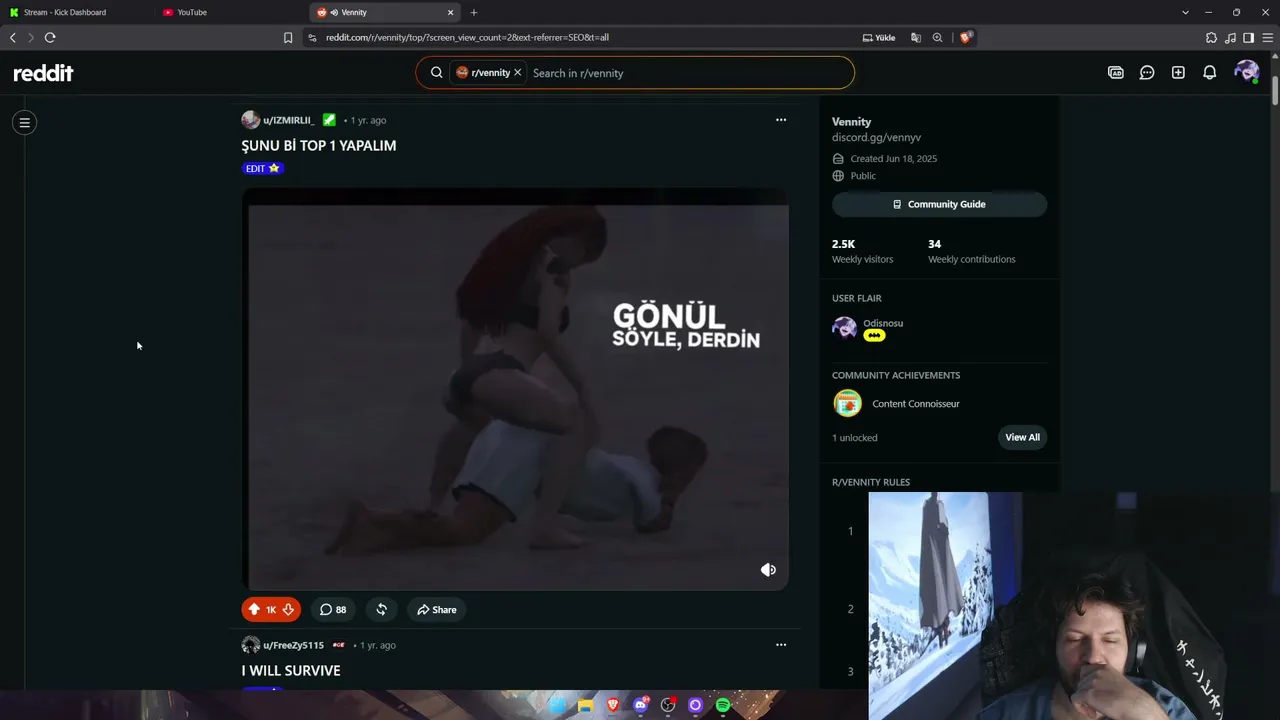Bookmark this page with the bookmark icon
The width and height of the screenshot is (1280, 720).
tap(288, 38)
